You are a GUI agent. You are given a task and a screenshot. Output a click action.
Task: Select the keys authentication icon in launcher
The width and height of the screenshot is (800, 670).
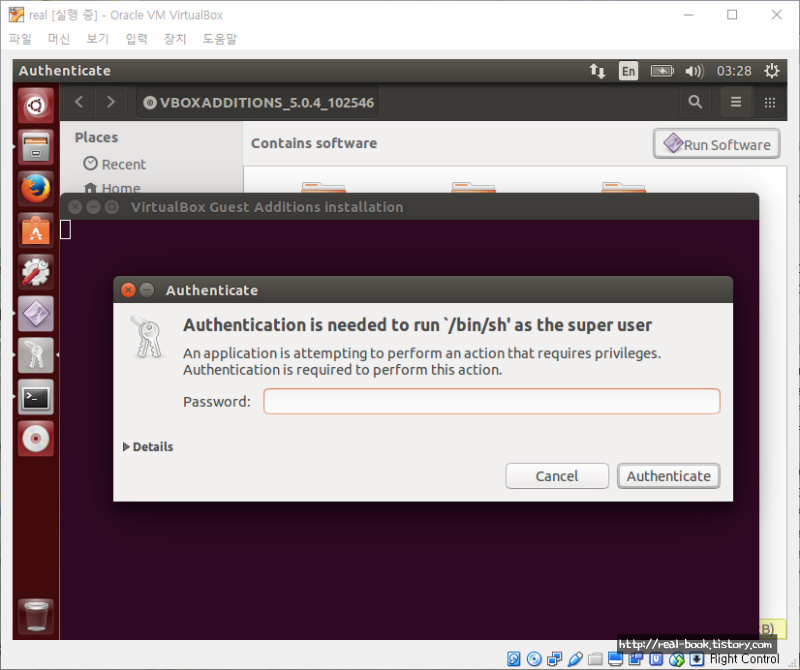[36, 355]
